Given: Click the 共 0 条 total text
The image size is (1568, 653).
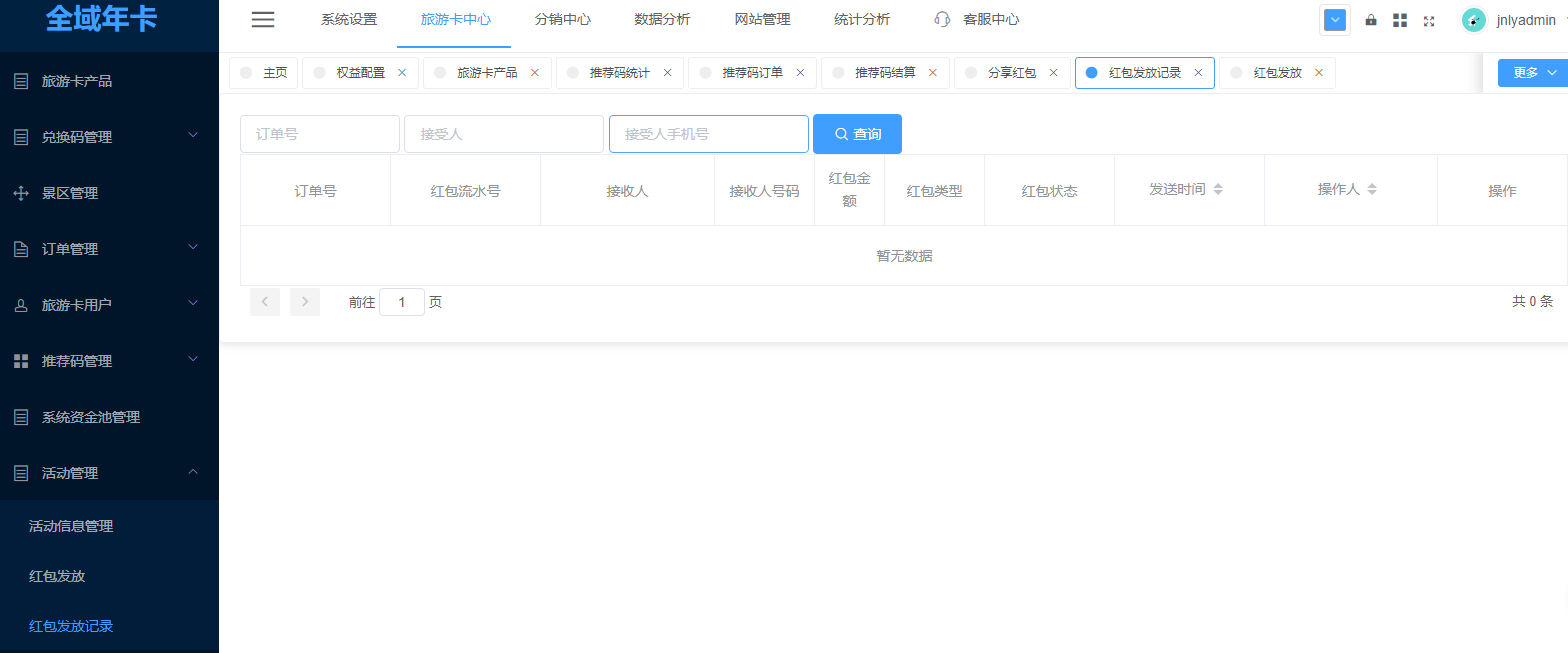Looking at the screenshot, I should tap(1532, 301).
